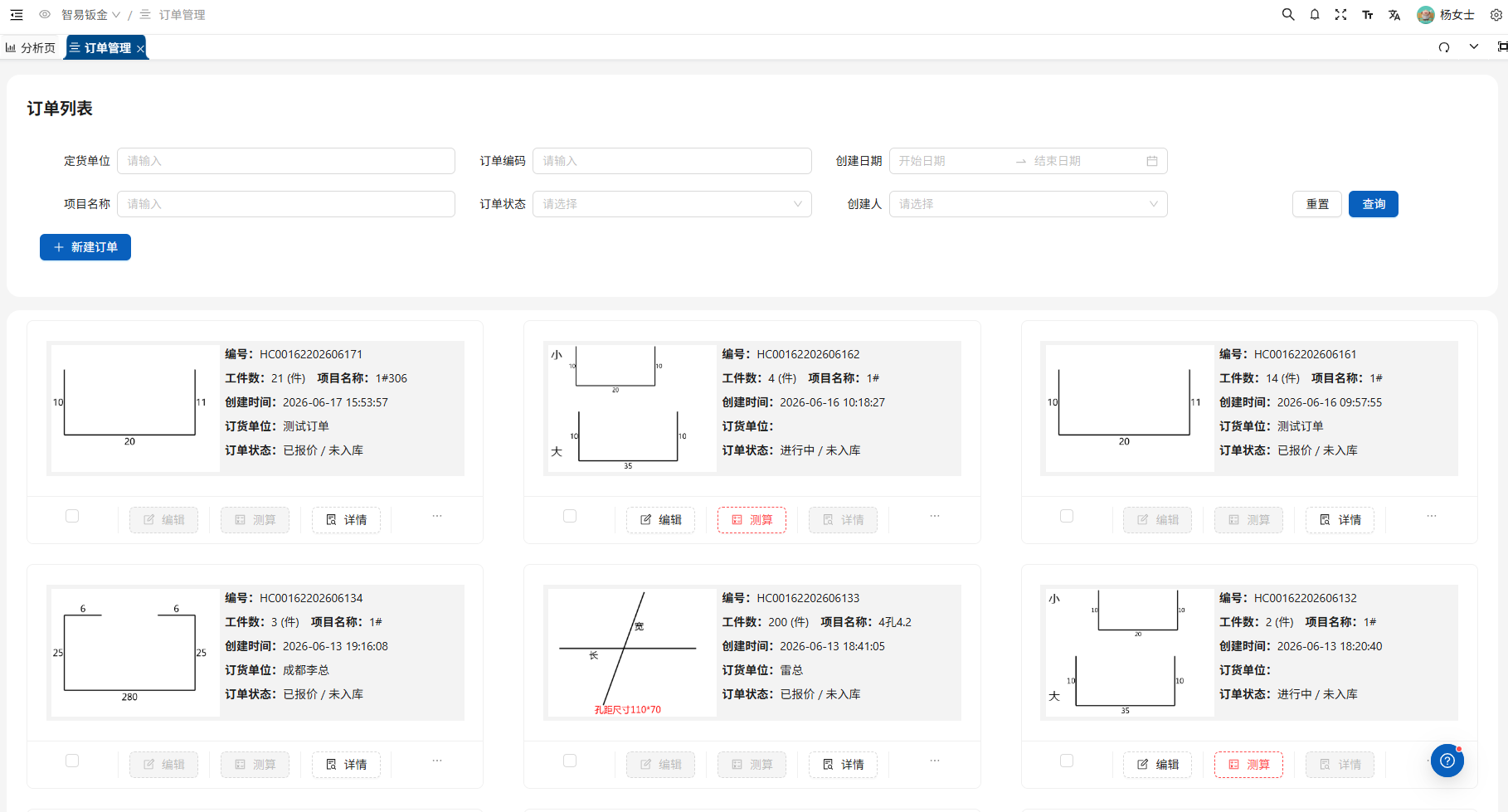Open 详情 for order HC00162202606161
The height and width of the screenshot is (812, 1508).
1340,520
